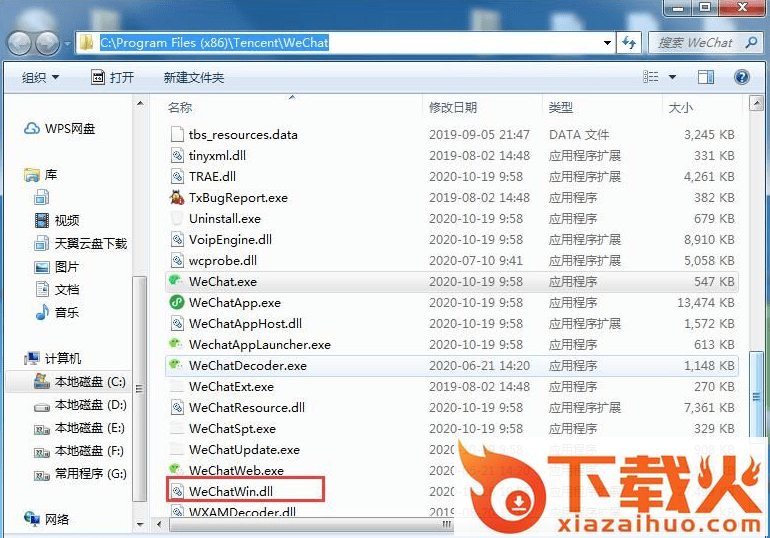Open the 组织 dropdown menu
The image size is (770, 538).
40,77
